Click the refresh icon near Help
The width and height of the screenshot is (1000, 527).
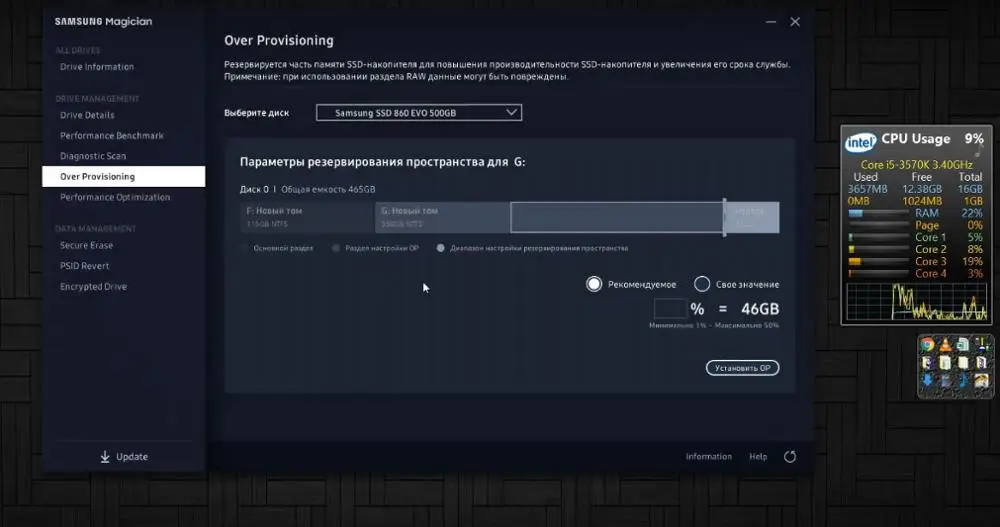point(790,457)
